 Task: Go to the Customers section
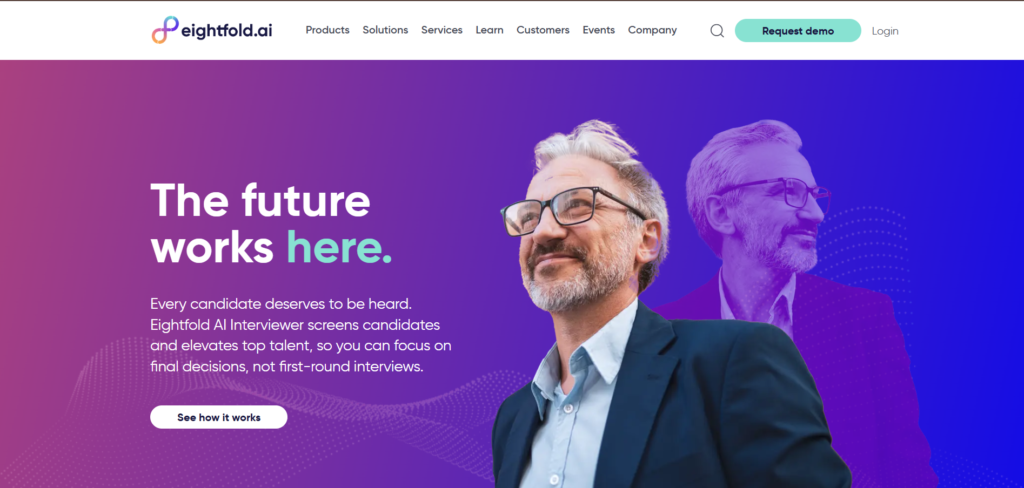543,30
